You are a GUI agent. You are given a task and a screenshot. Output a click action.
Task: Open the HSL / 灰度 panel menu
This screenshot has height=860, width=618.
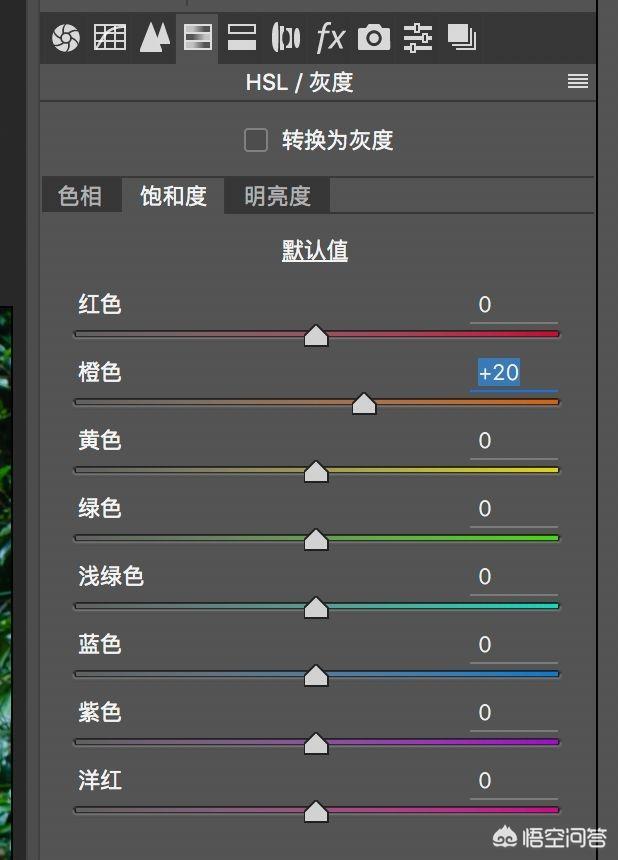578,82
